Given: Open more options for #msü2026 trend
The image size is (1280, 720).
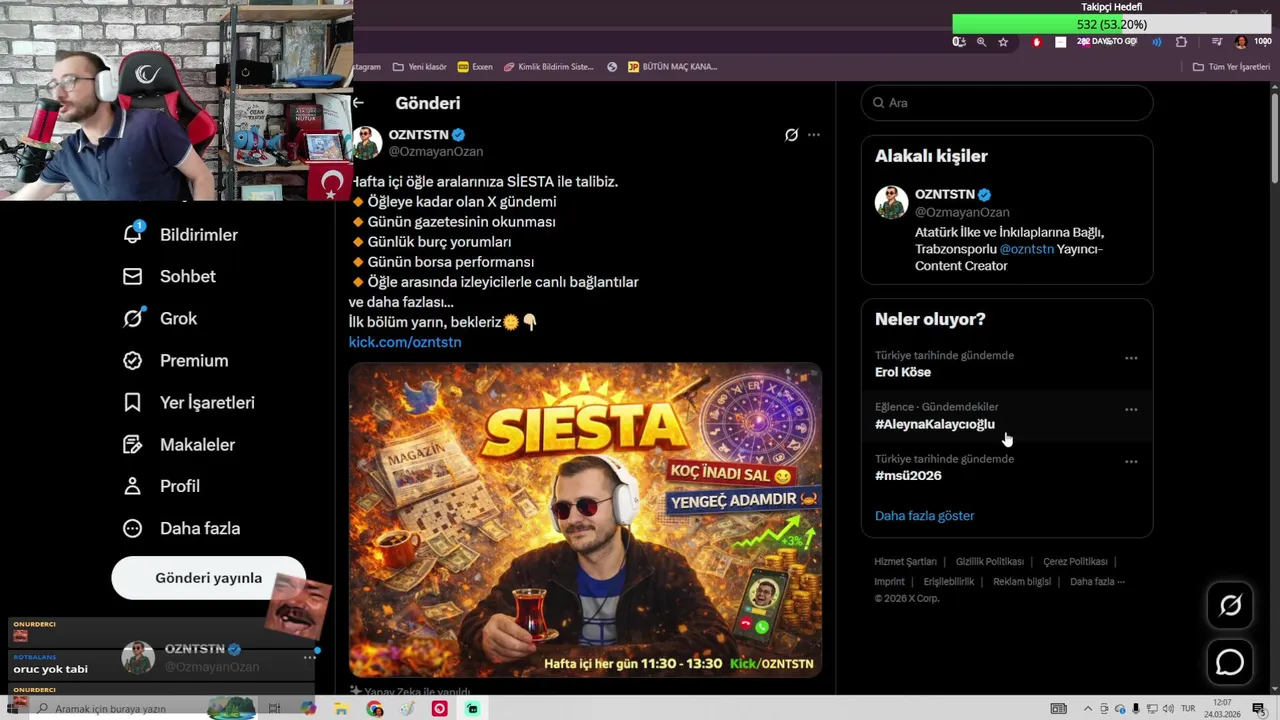Looking at the screenshot, I should pyautogui.click(x=1131, y=462).
